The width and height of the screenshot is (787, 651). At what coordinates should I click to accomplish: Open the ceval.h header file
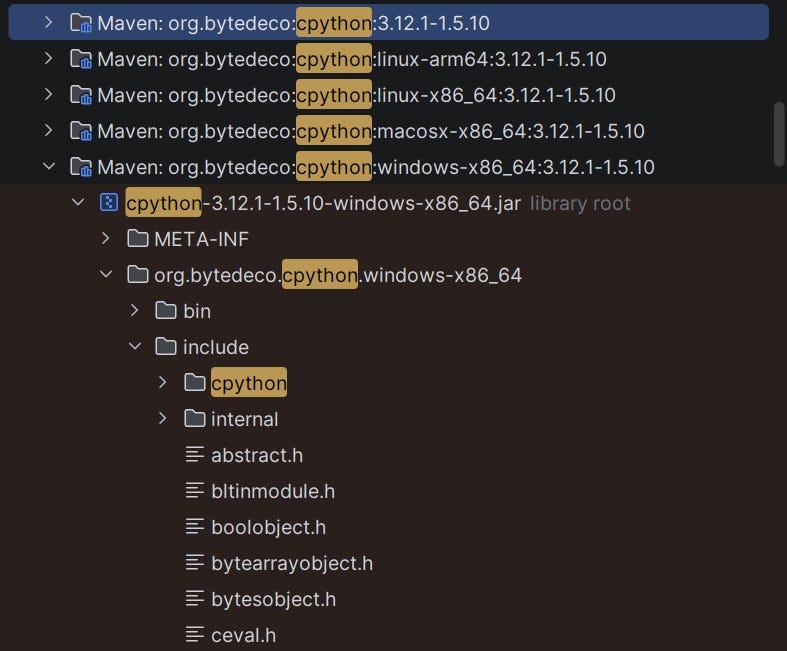(x=243, y=635)
